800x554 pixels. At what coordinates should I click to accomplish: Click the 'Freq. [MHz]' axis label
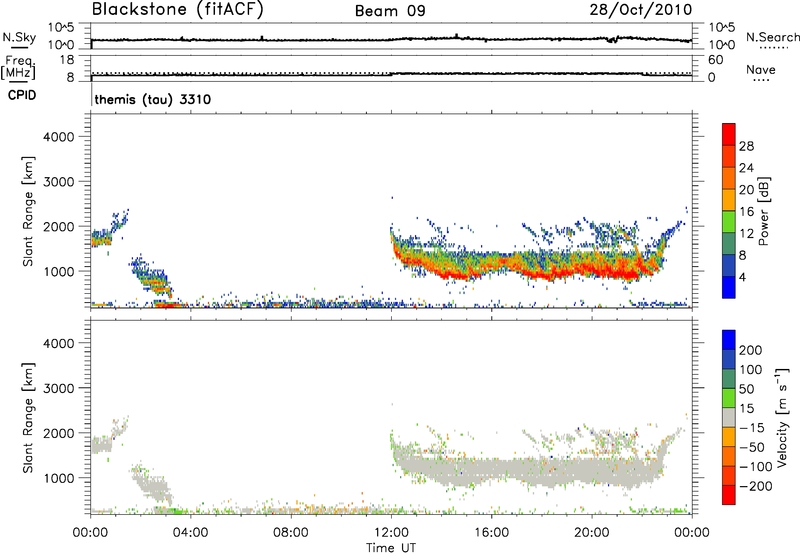(18, 68)
